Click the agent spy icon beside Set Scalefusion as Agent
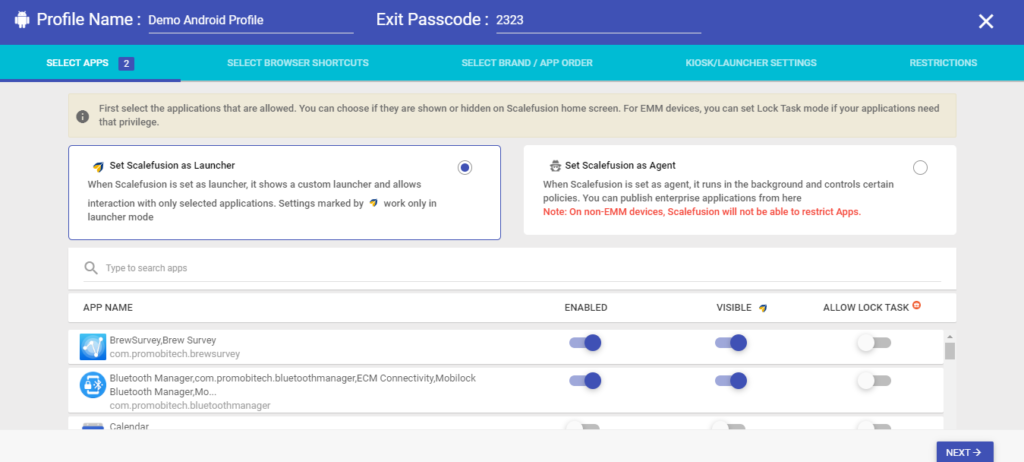 point(555,166)
